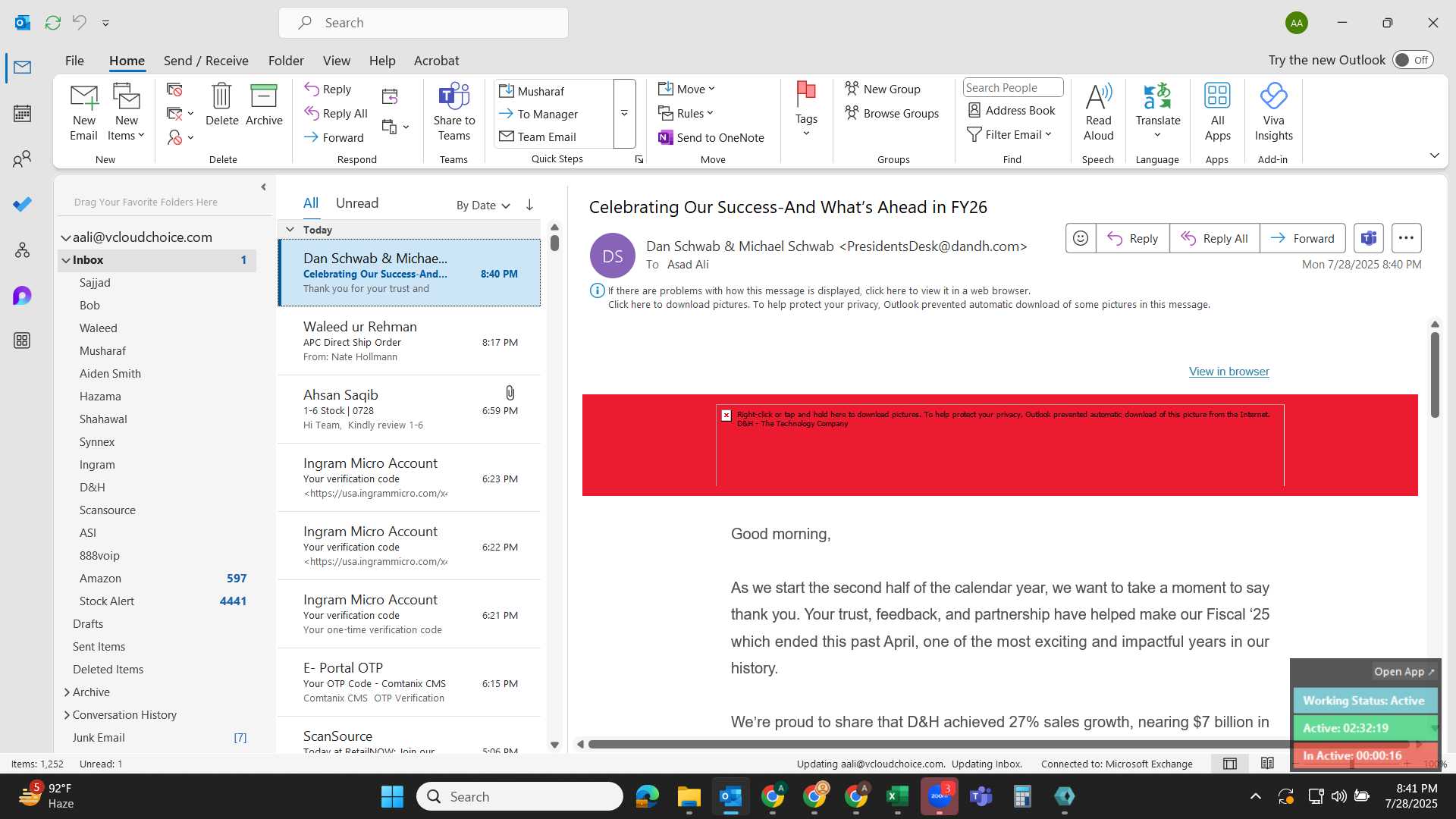The height and width of the screenshot is (819, 1456).
Task: Open Viva Insights add-in
Action: [1273, 112]
